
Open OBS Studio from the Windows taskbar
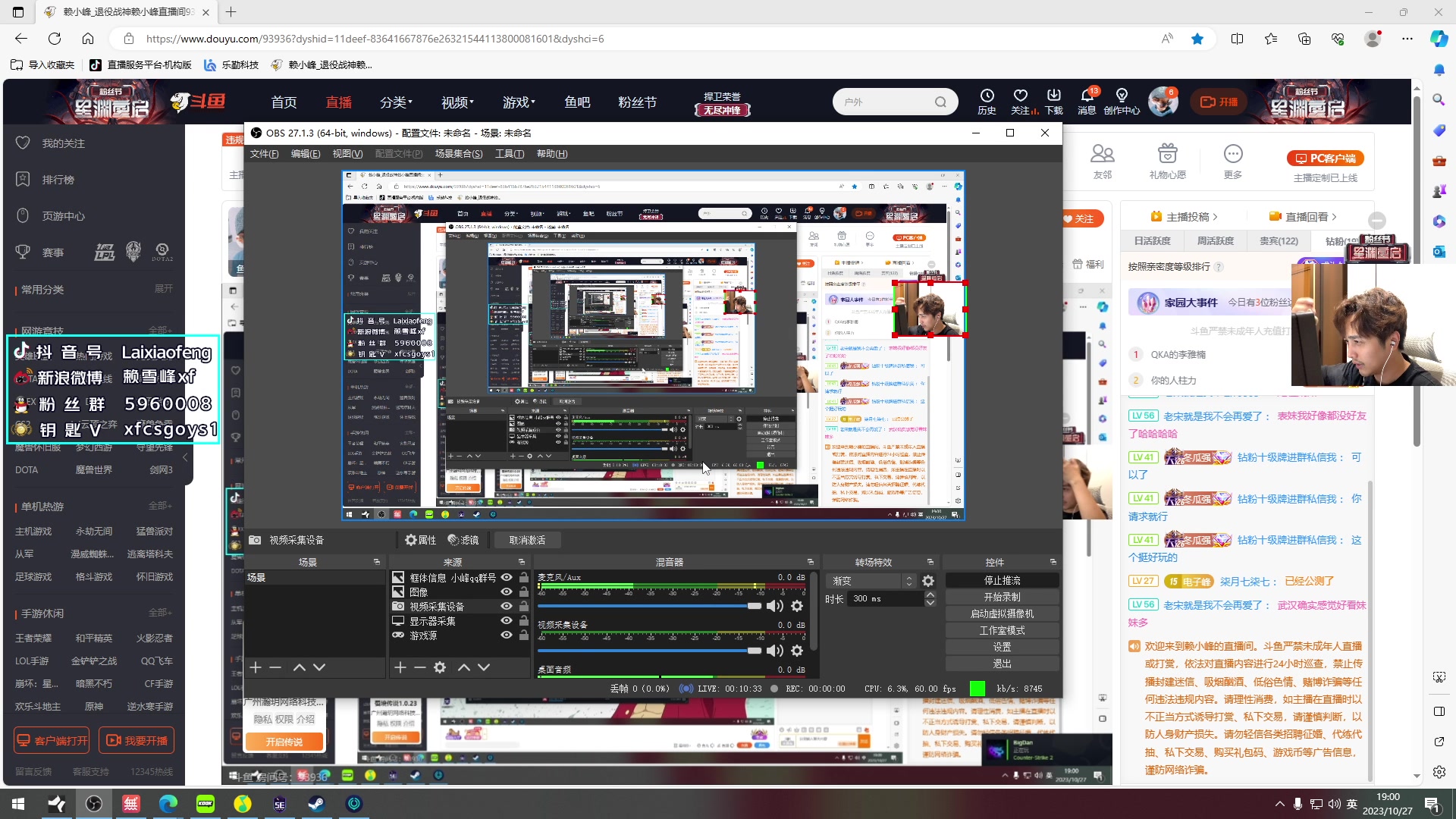coord(94,804)
